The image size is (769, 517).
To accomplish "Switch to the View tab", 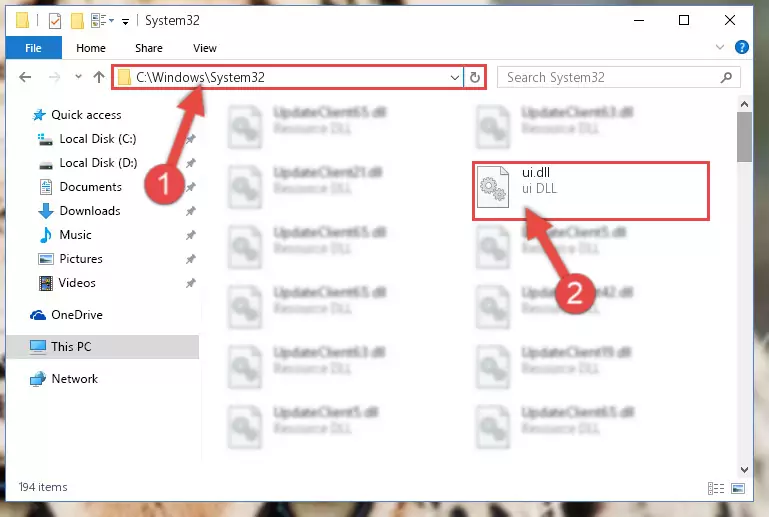I will (x=205, y=48).
